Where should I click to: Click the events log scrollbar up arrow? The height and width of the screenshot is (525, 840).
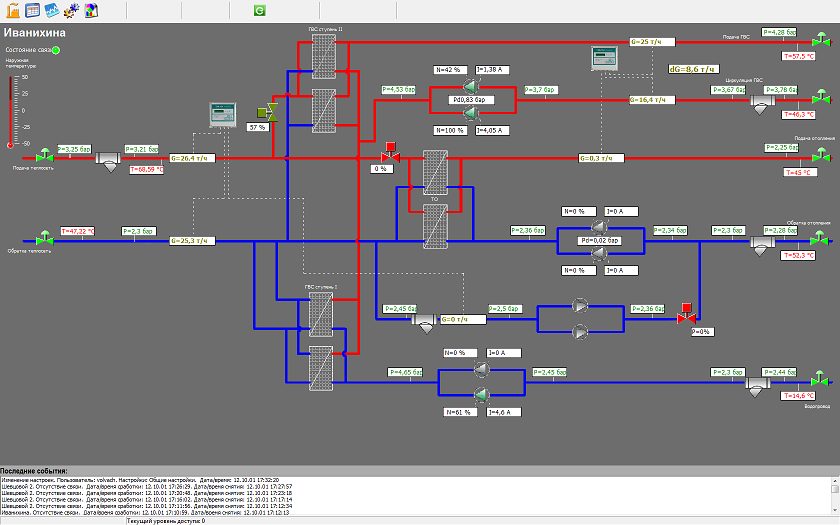[834, 479]
